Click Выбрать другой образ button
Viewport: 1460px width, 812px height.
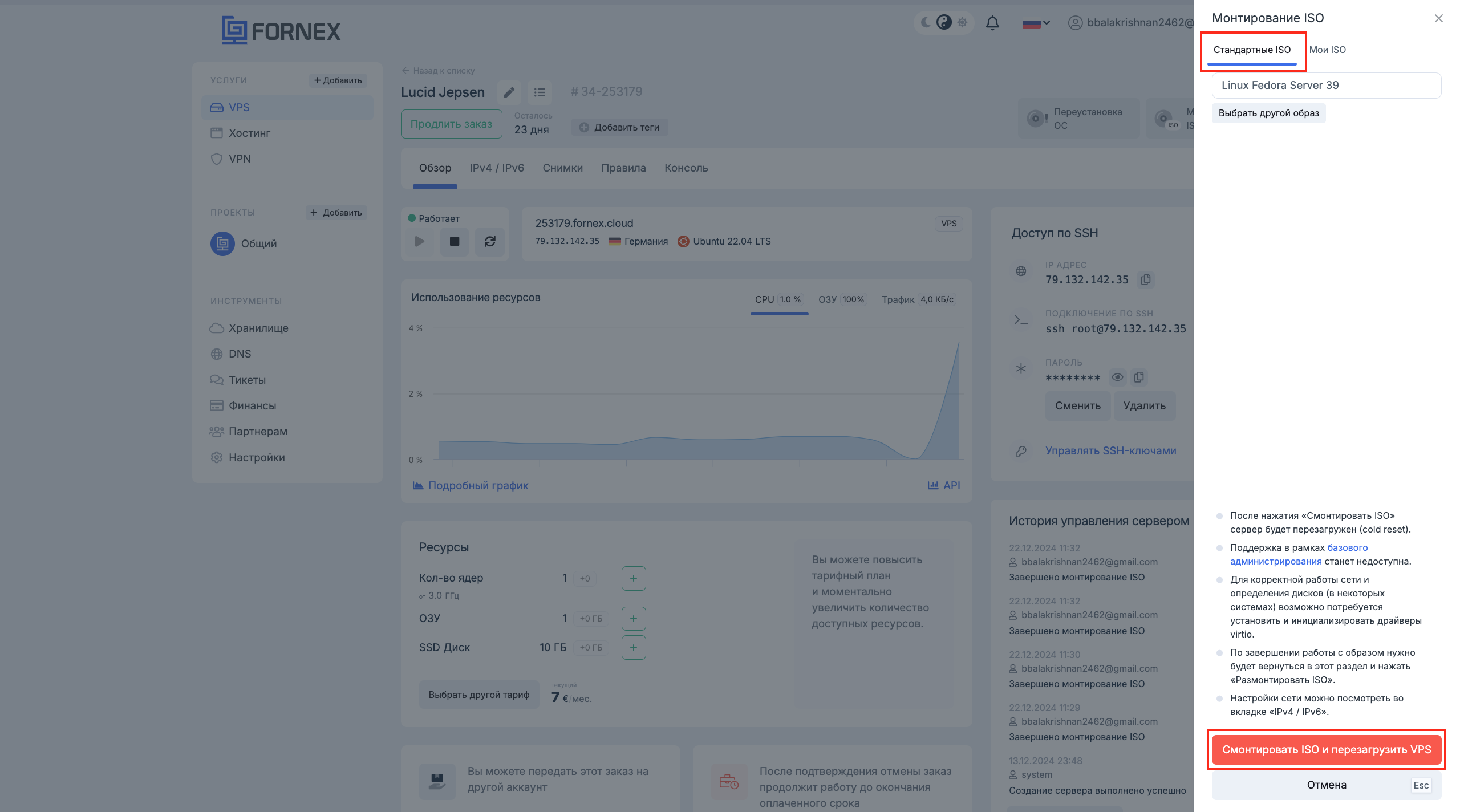pyautogui.click(x=1268, y=113)
